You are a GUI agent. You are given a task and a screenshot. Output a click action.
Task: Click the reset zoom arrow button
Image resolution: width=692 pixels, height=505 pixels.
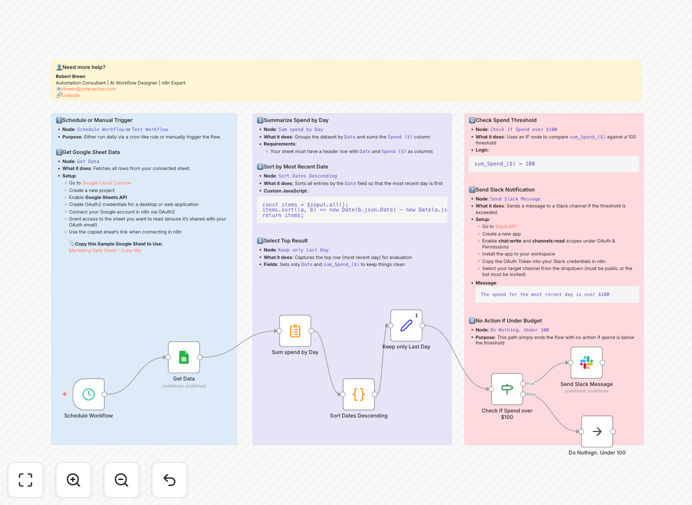169,480
